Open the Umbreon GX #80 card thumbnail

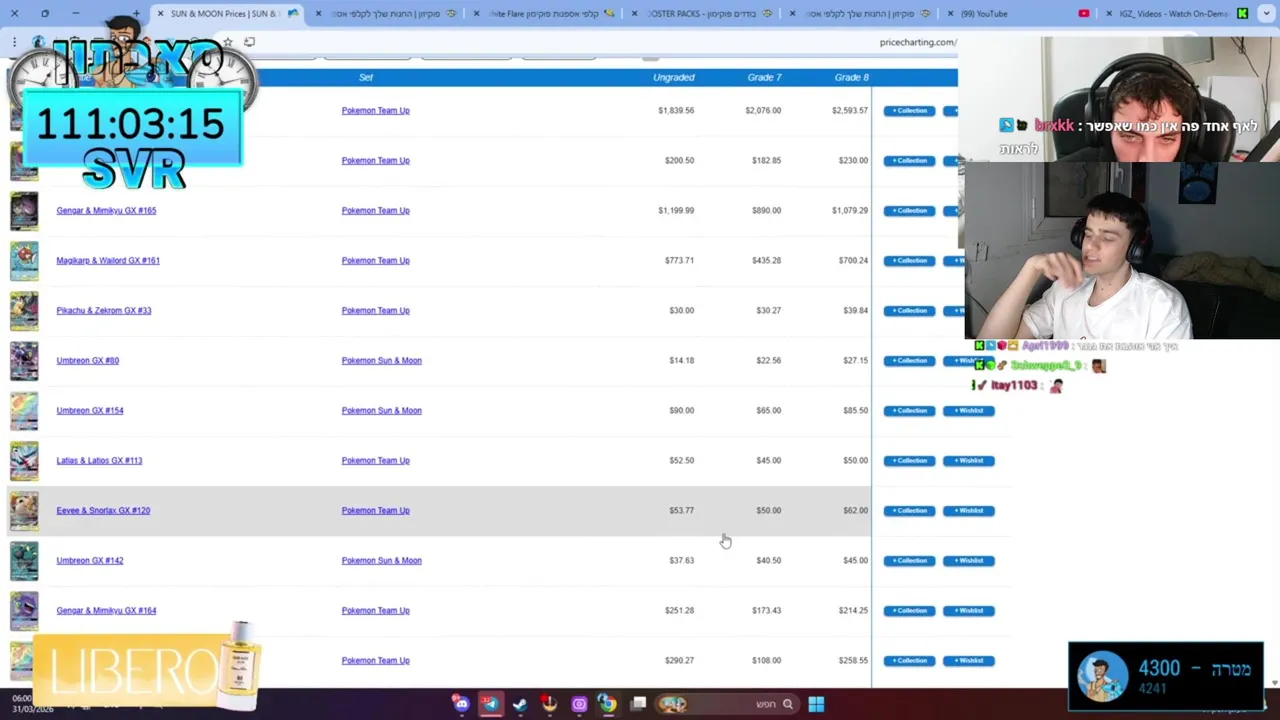tap(24, 361)
